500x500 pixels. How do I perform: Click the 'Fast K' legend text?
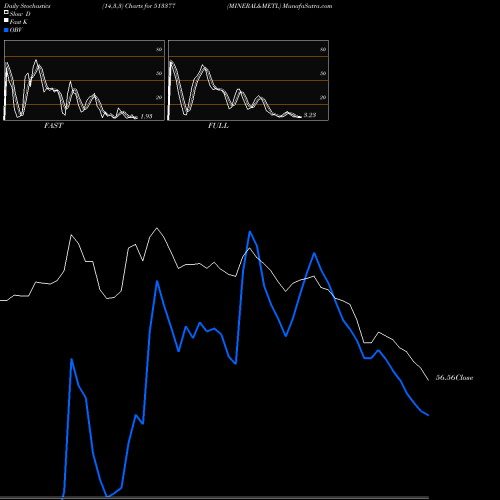point(19,22)
